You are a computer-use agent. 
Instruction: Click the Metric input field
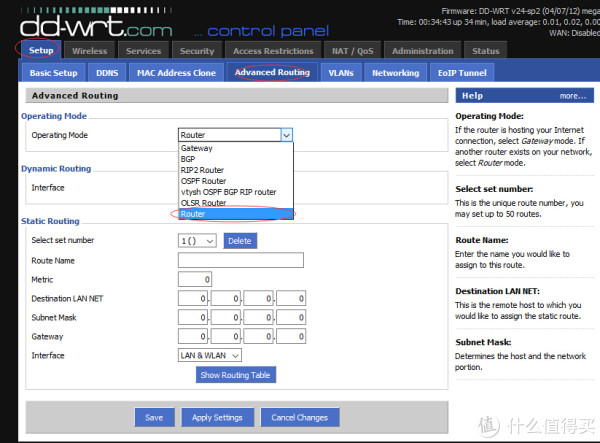pos(195,279)
